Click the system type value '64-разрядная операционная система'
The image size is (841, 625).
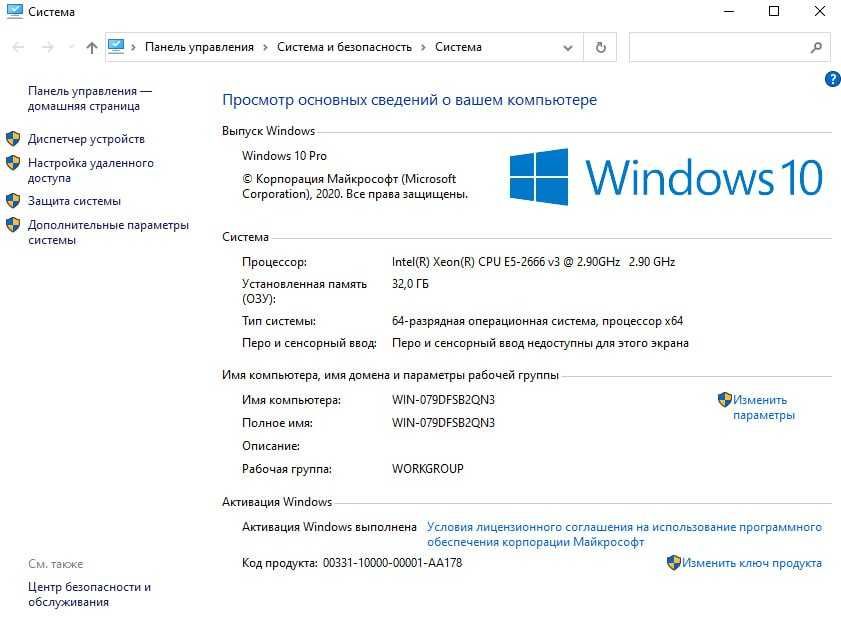coord(537,321)
